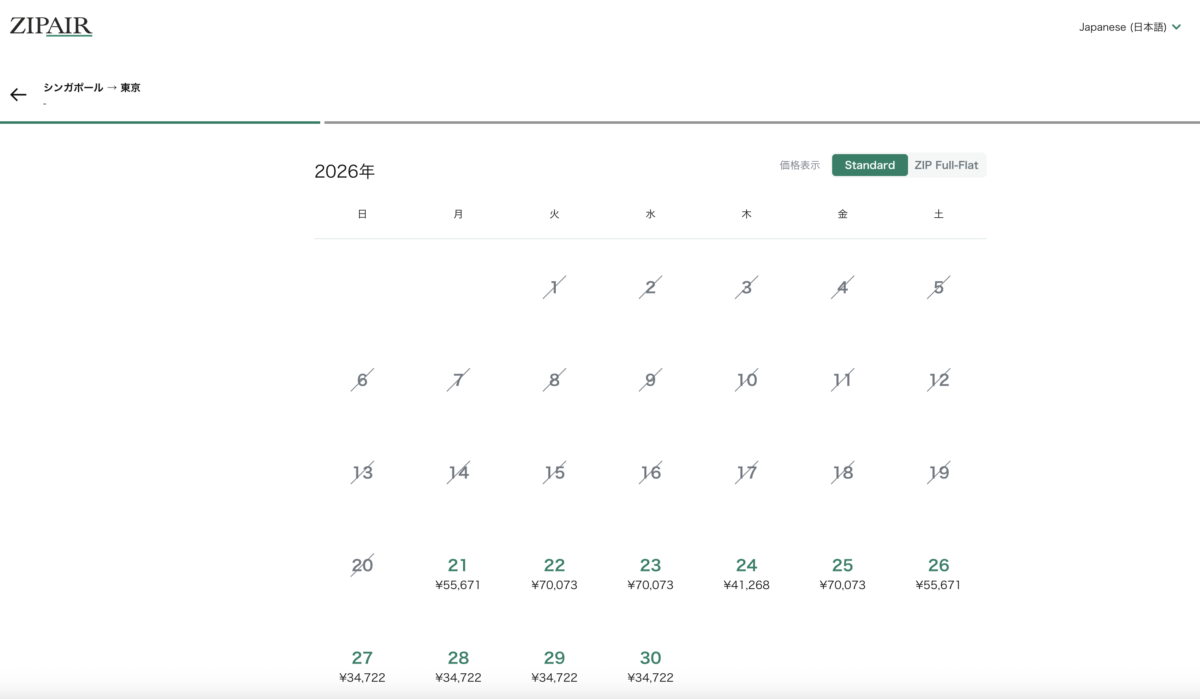Click the シンガポール → 東京 route title
The height and width of the screenshot is (699, 1200).
coord(92,88)
